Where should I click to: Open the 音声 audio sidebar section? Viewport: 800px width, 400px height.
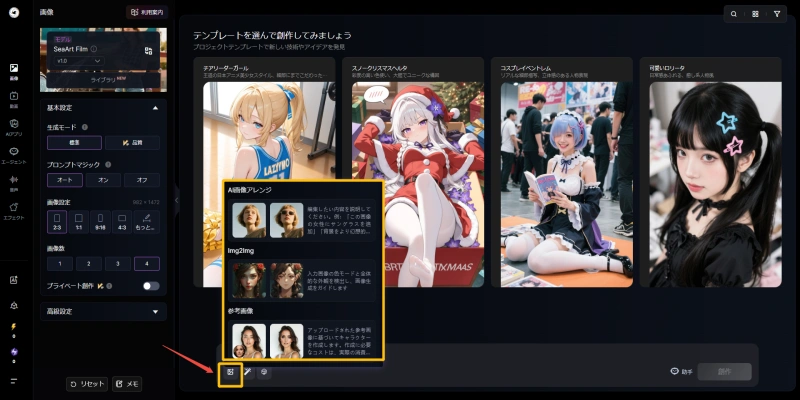[x=14, y=183]
